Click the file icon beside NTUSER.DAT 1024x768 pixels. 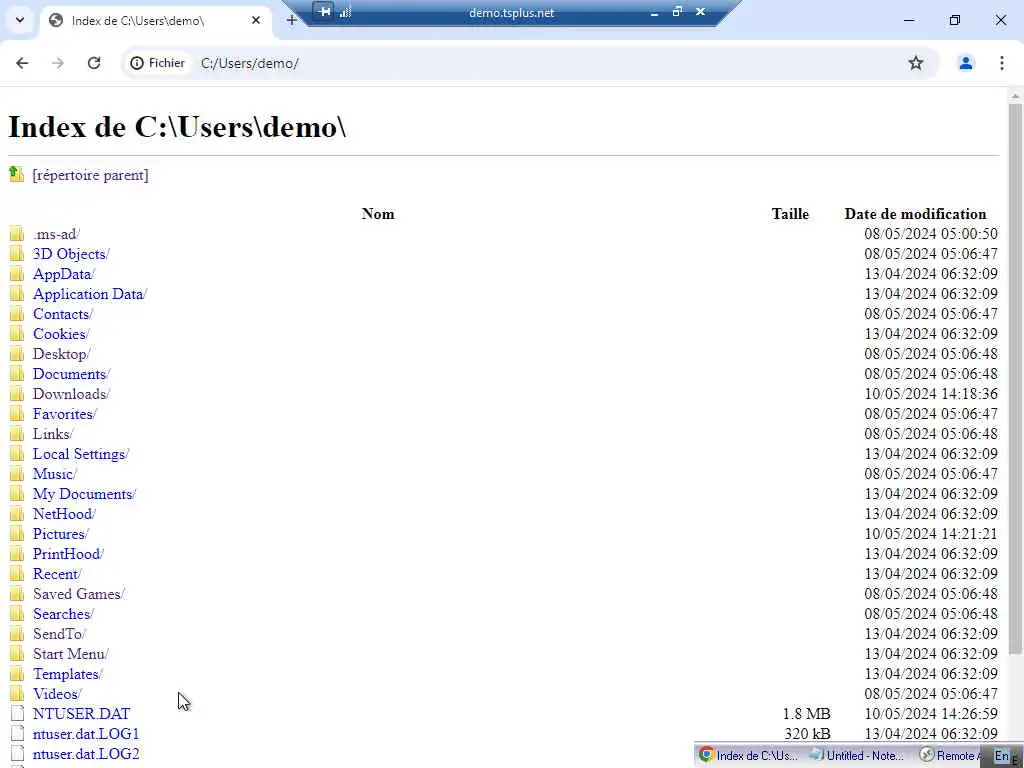18,714
